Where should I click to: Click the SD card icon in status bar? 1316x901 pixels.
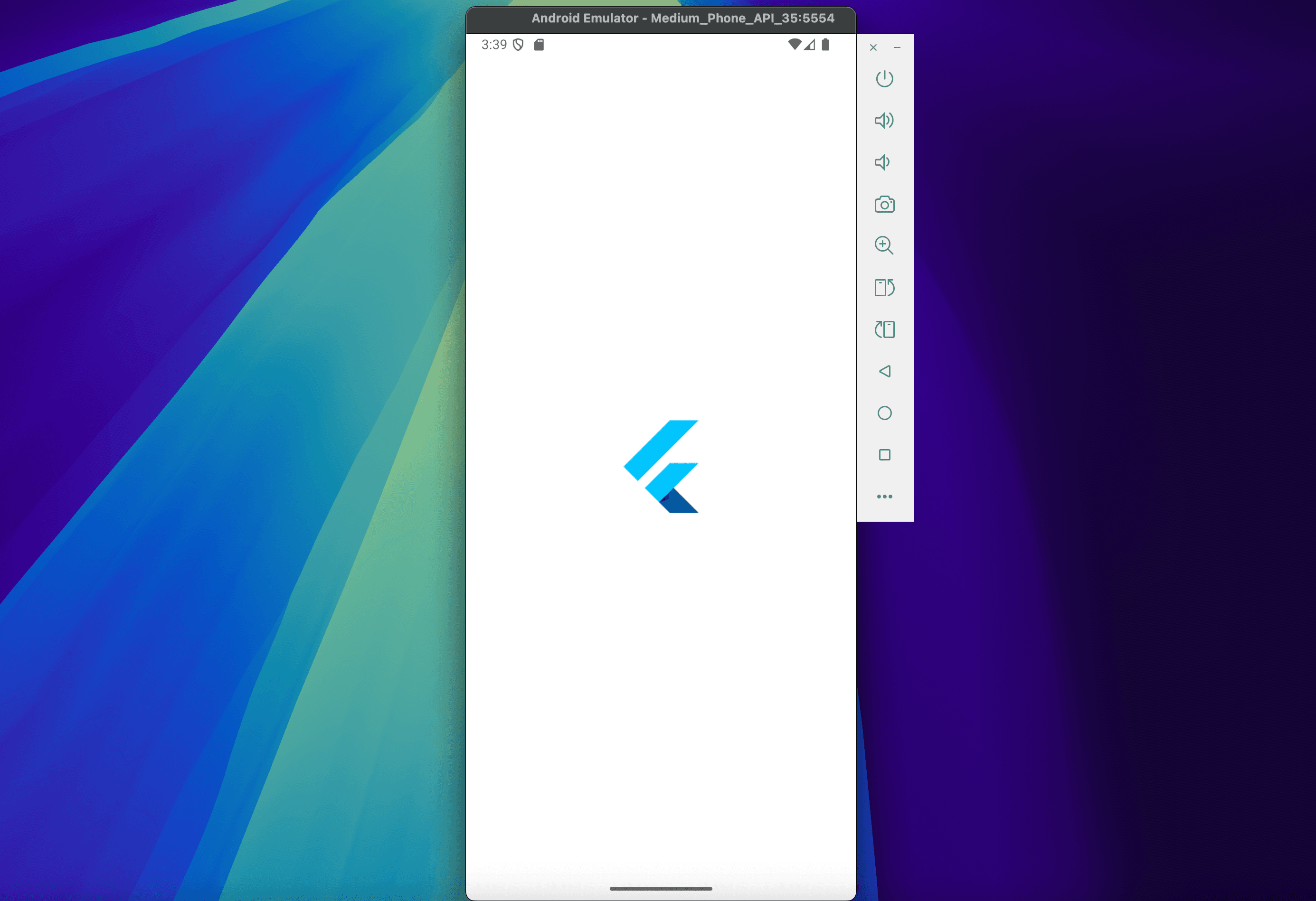[539, 45]
